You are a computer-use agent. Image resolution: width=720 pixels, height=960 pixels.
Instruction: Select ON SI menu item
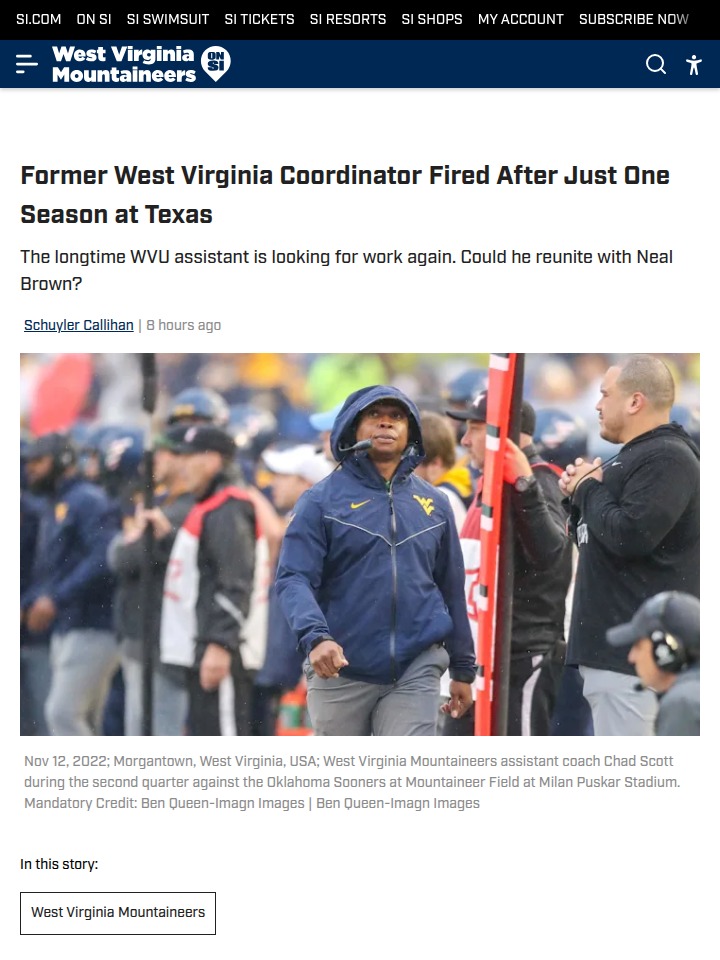pyautogui.click(x=94, y=20)
